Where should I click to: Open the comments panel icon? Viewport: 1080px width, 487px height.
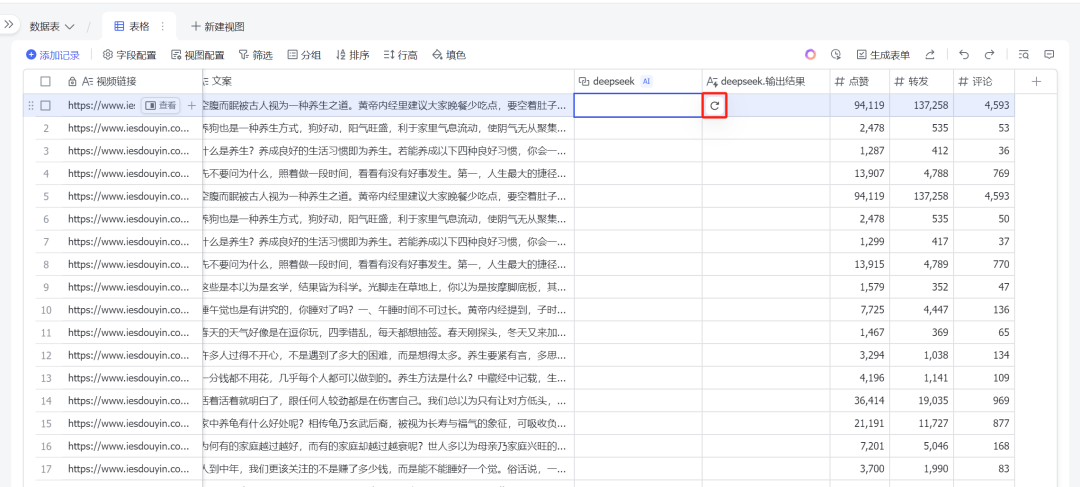(x=1049, y=54)
